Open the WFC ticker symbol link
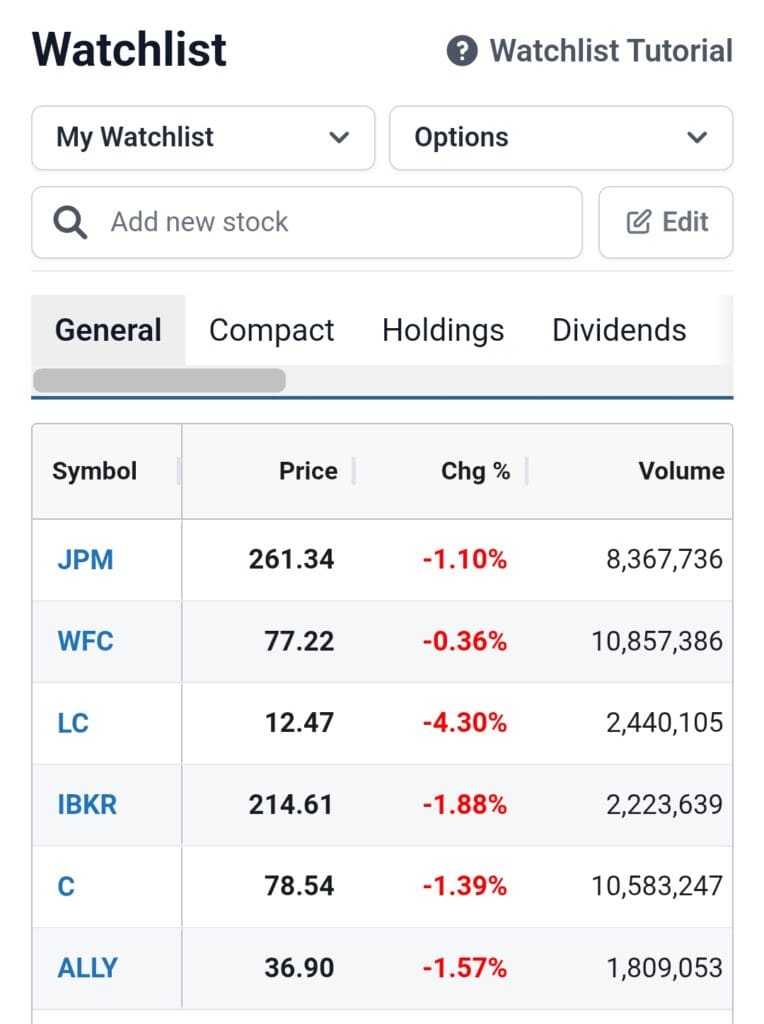 pyautogui.click(x=85, y=641)
